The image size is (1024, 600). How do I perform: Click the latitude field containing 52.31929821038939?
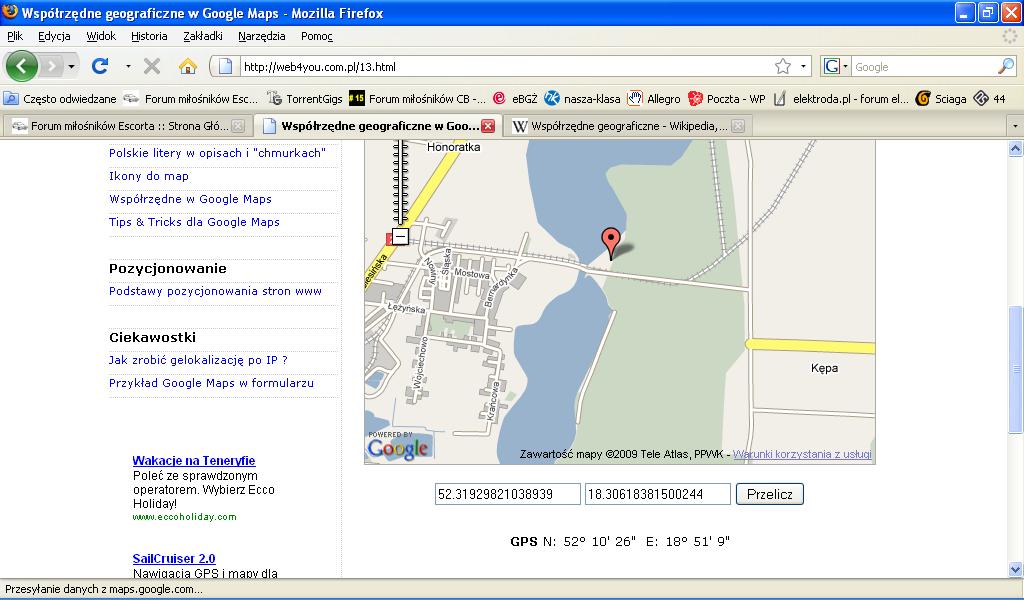coord(507,494)
